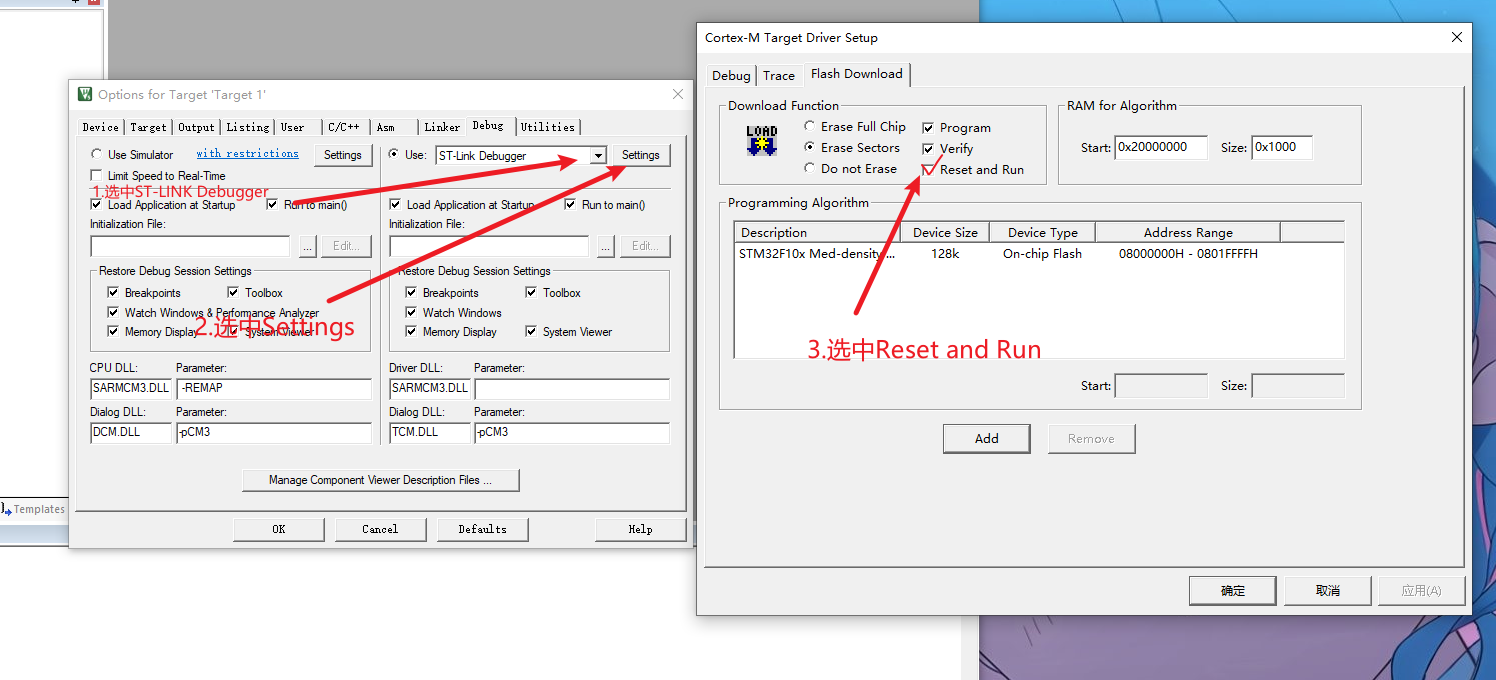Switch to the Trace tab
This screenshot has width=1496, height=680.
point(779,75)
